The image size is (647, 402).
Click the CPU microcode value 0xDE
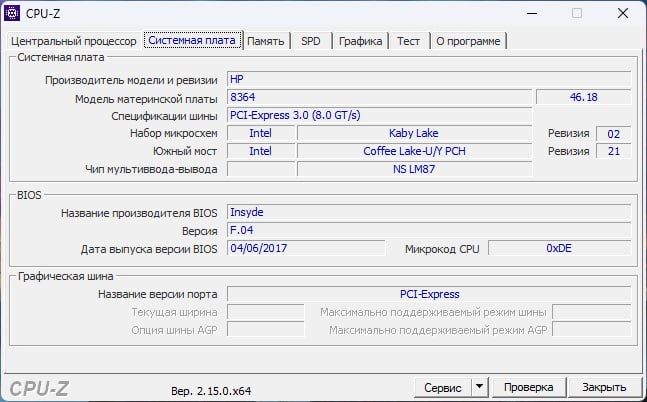[x=559, y=248]
